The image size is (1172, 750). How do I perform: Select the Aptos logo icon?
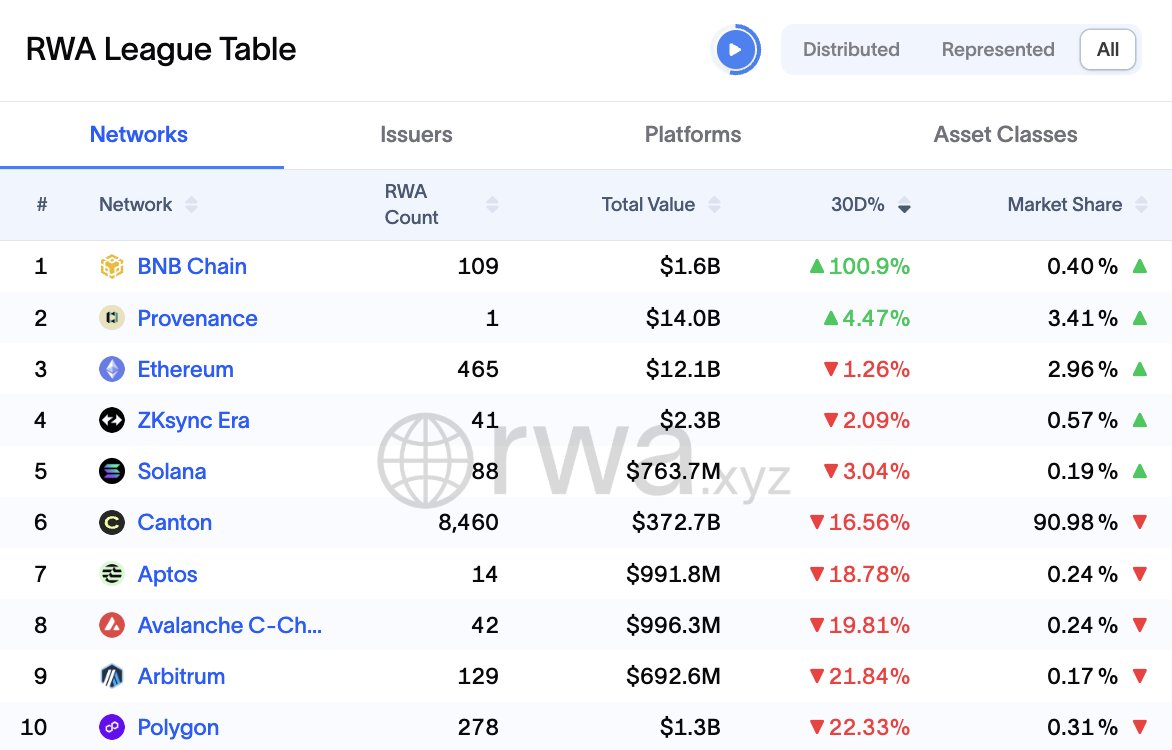(113, 574)
